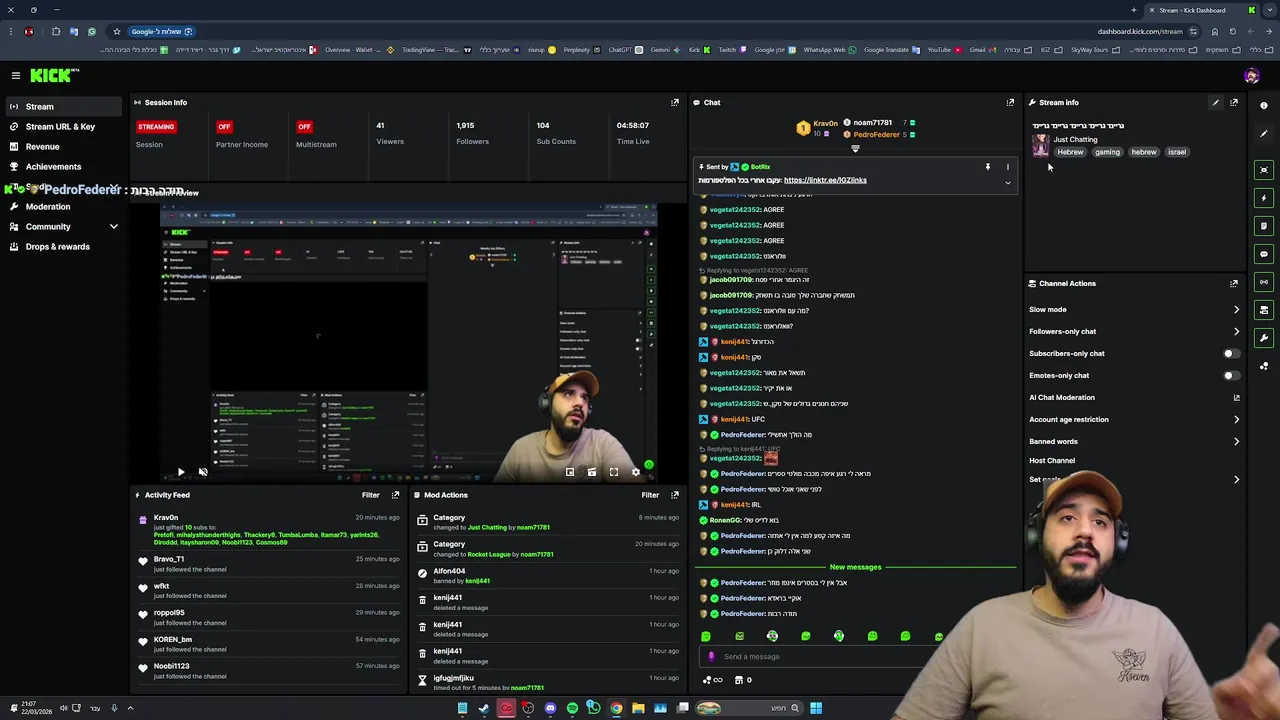Click KOREN_bm in the Activity Feed
The width and height of the screenshot is (1280, 720).
coord(173,640)
